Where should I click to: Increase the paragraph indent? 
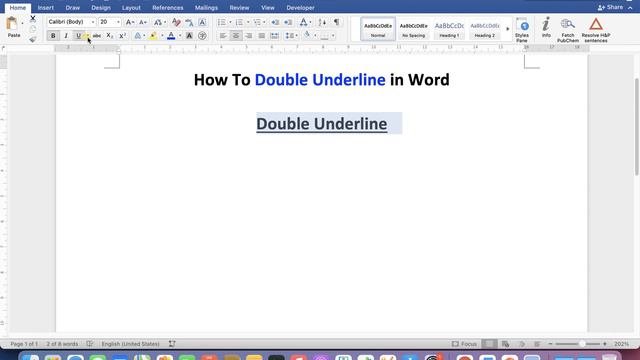click(x=288, y=22)
